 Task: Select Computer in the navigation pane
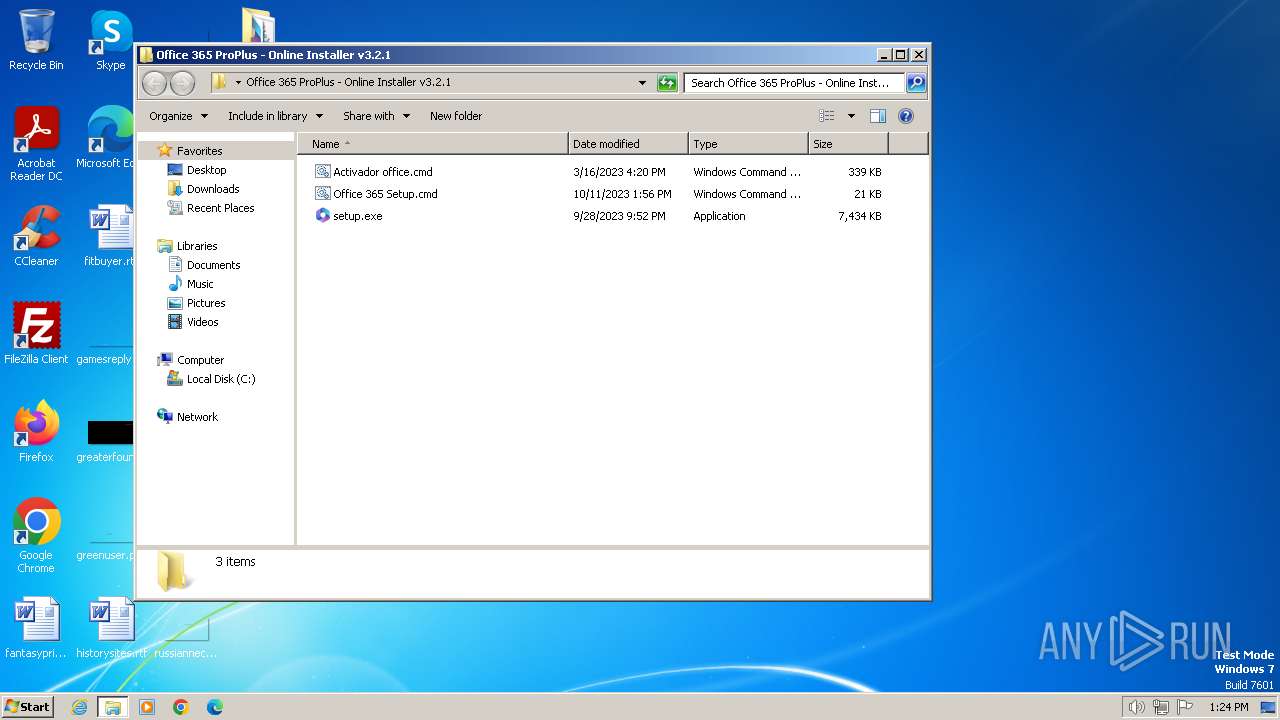tap(200, 360)
